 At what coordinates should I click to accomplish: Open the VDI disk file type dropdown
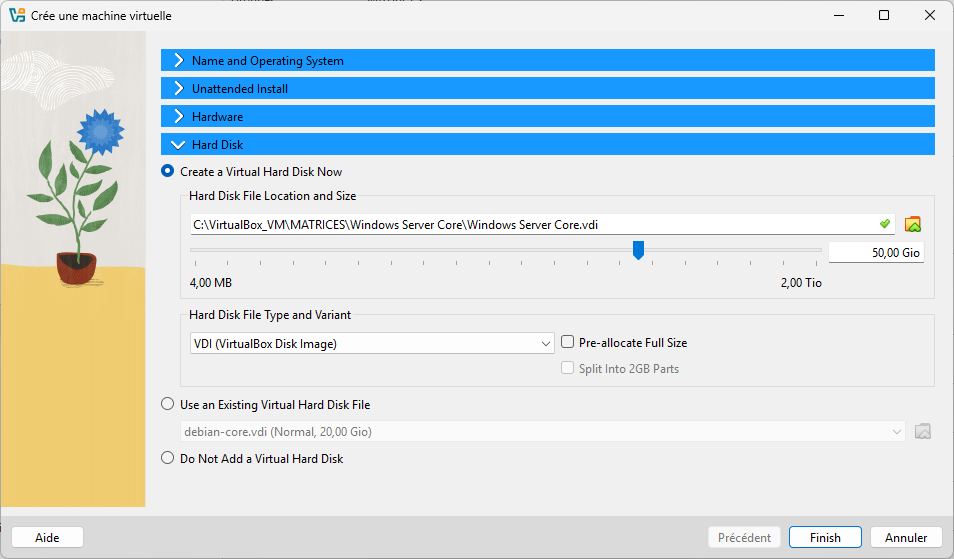coord(371,343)
